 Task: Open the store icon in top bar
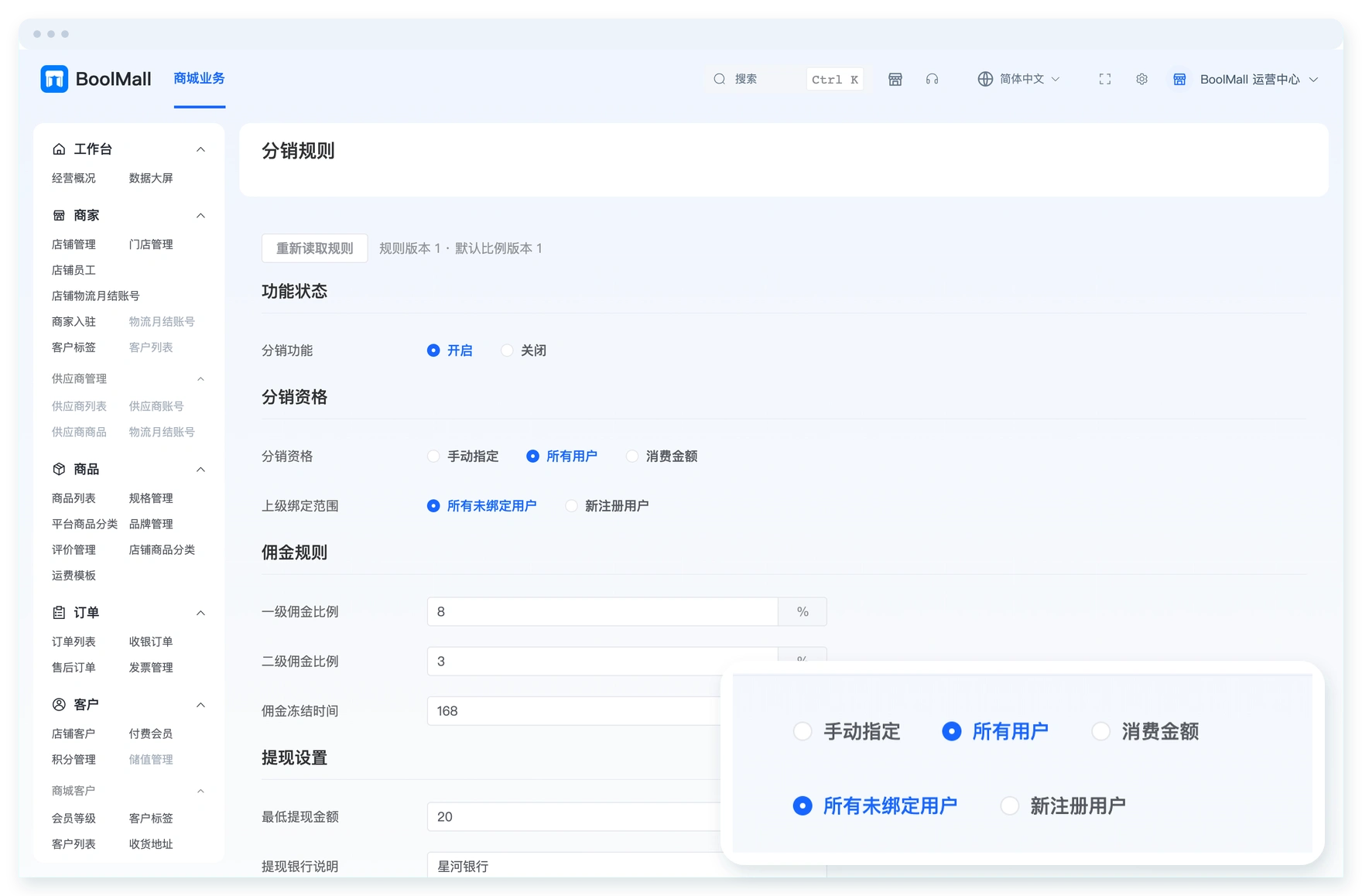[x=895, y=79]
